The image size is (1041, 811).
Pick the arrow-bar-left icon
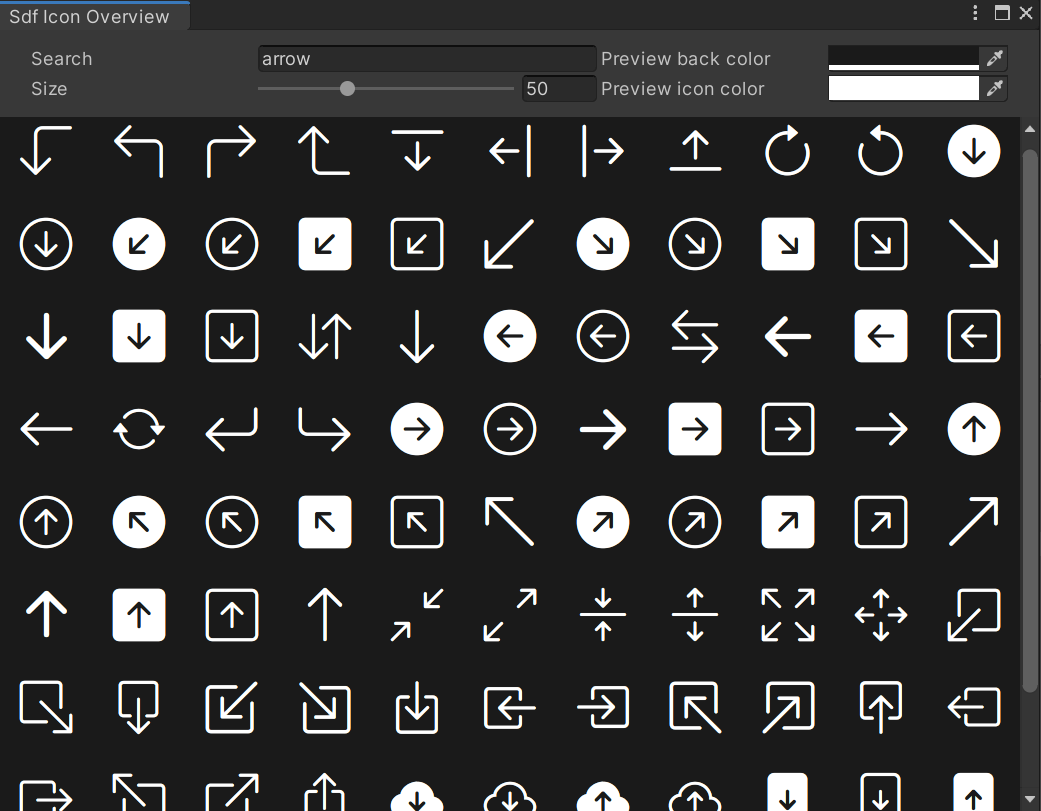point(510,151)
